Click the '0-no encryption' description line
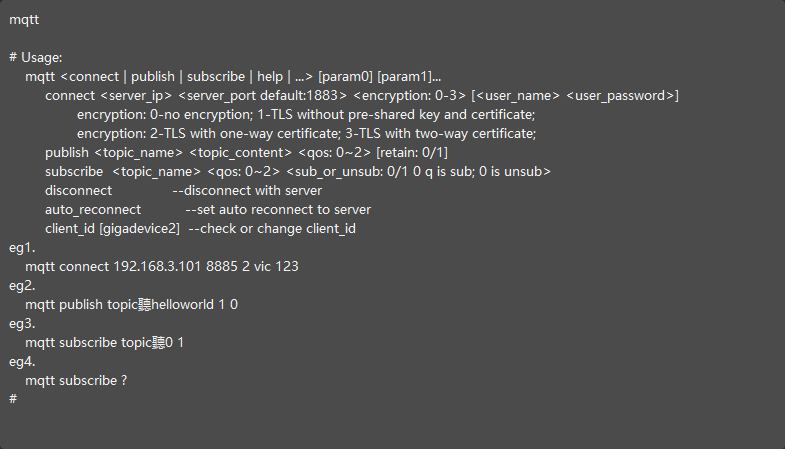Viewport: 785px width, 449px height. tap(305, 115)
